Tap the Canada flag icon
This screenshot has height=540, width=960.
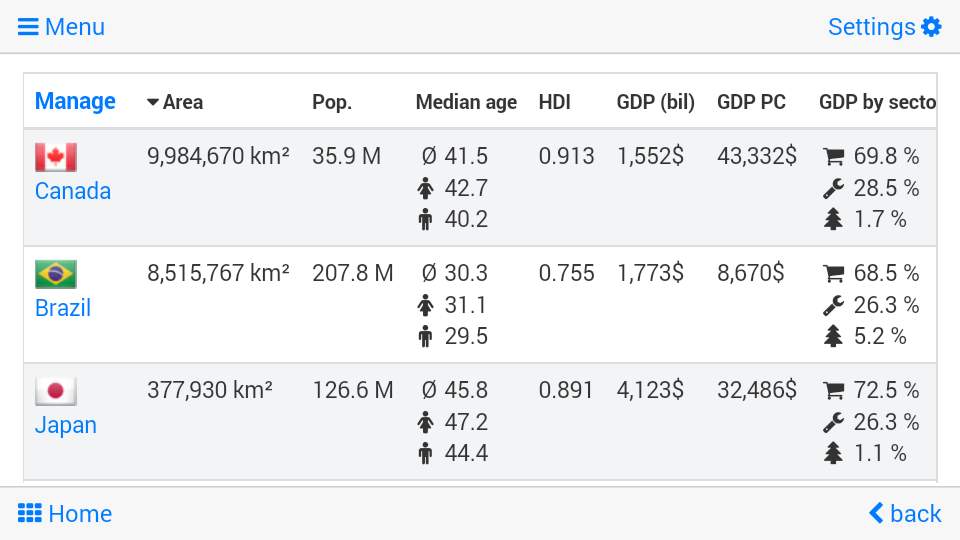(x=56, y=157)
